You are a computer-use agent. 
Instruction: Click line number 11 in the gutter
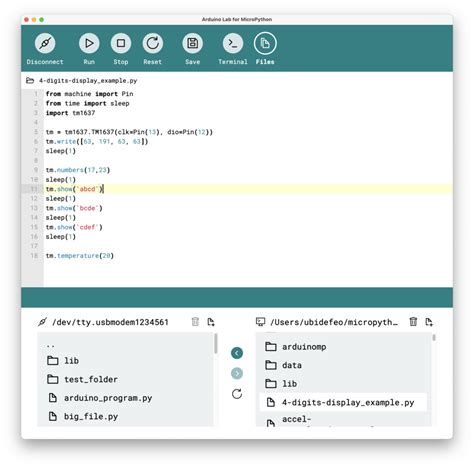[x=34, y=189]
